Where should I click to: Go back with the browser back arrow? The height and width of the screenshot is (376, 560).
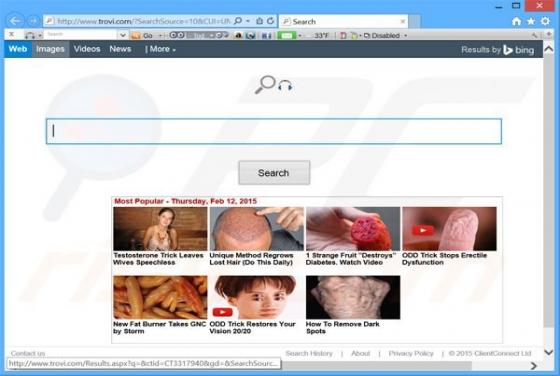click(x=15, y=21)
